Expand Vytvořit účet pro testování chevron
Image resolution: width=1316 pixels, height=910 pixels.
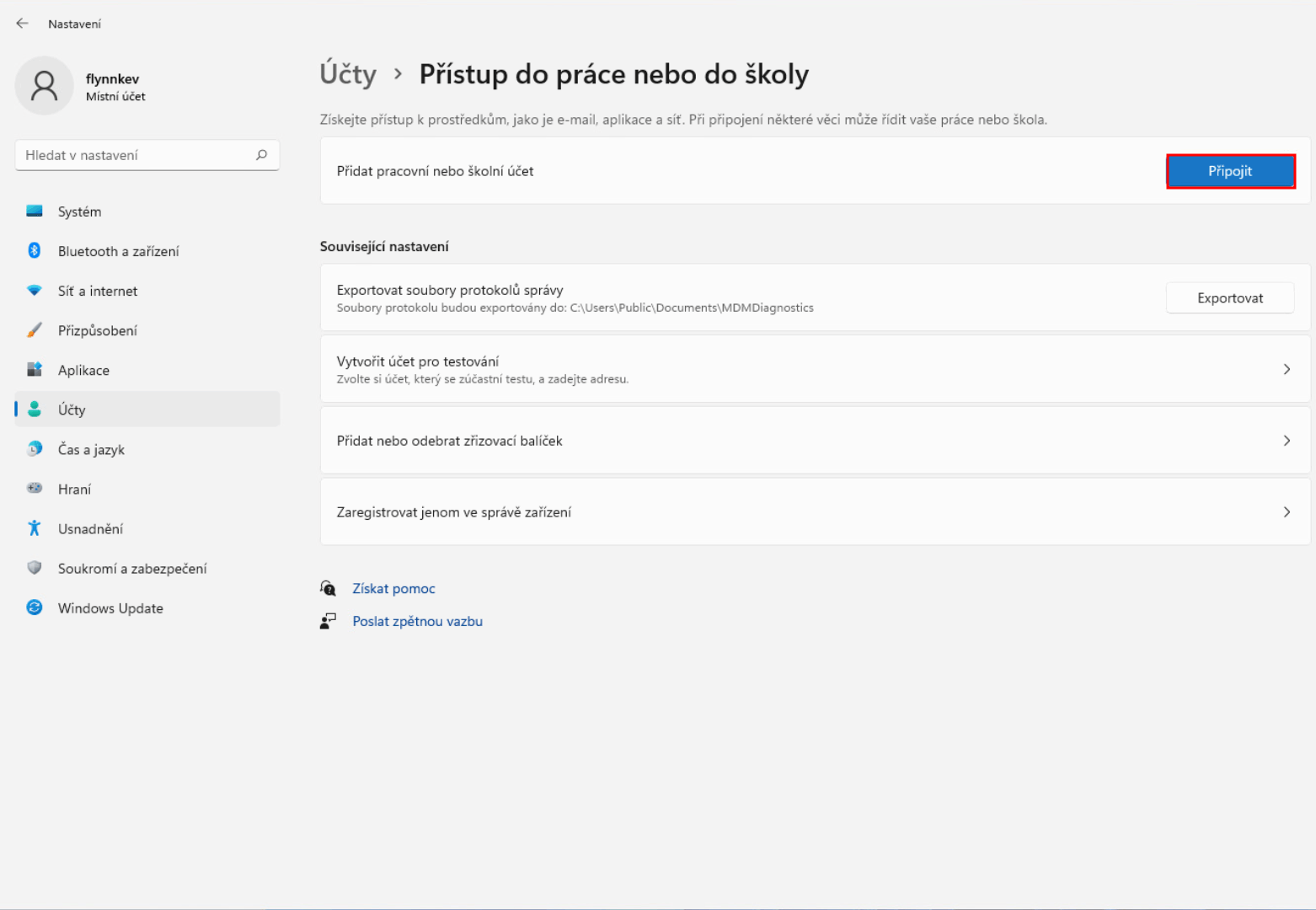pos(1287,369)
